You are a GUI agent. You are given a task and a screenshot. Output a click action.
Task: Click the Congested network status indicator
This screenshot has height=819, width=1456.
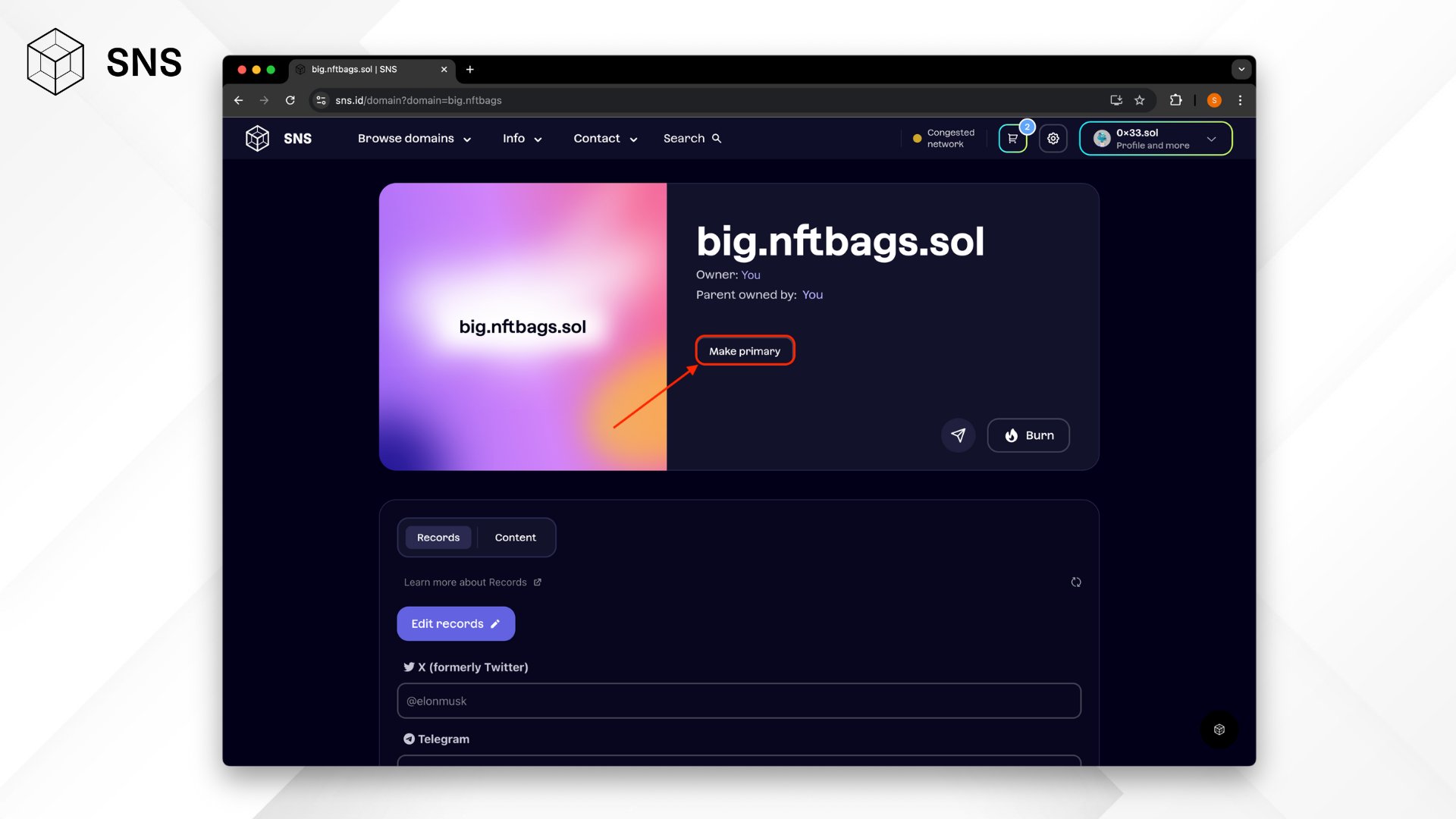pos(944,139)
